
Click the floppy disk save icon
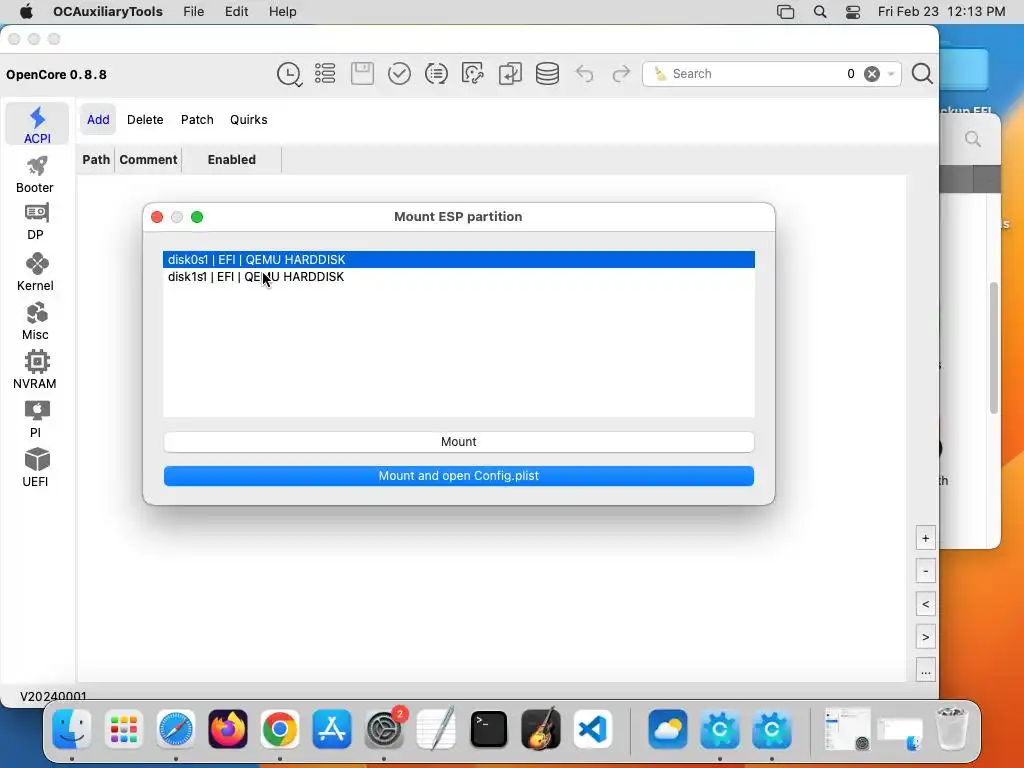click(x=362, y=74)
